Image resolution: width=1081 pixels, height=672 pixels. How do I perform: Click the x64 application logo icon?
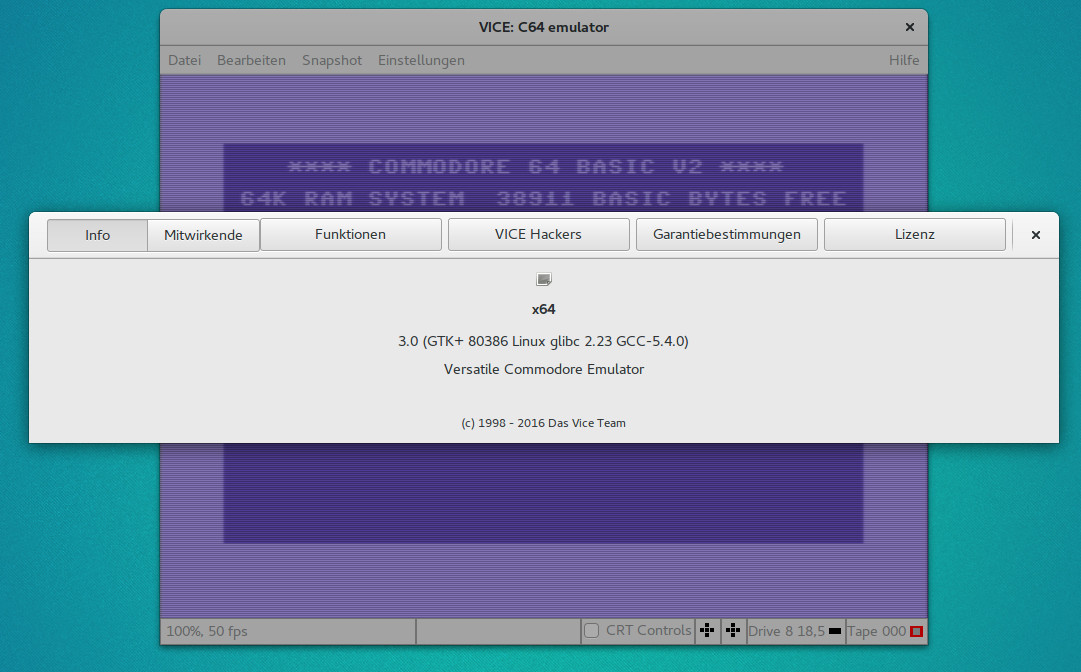coord(543,280)
